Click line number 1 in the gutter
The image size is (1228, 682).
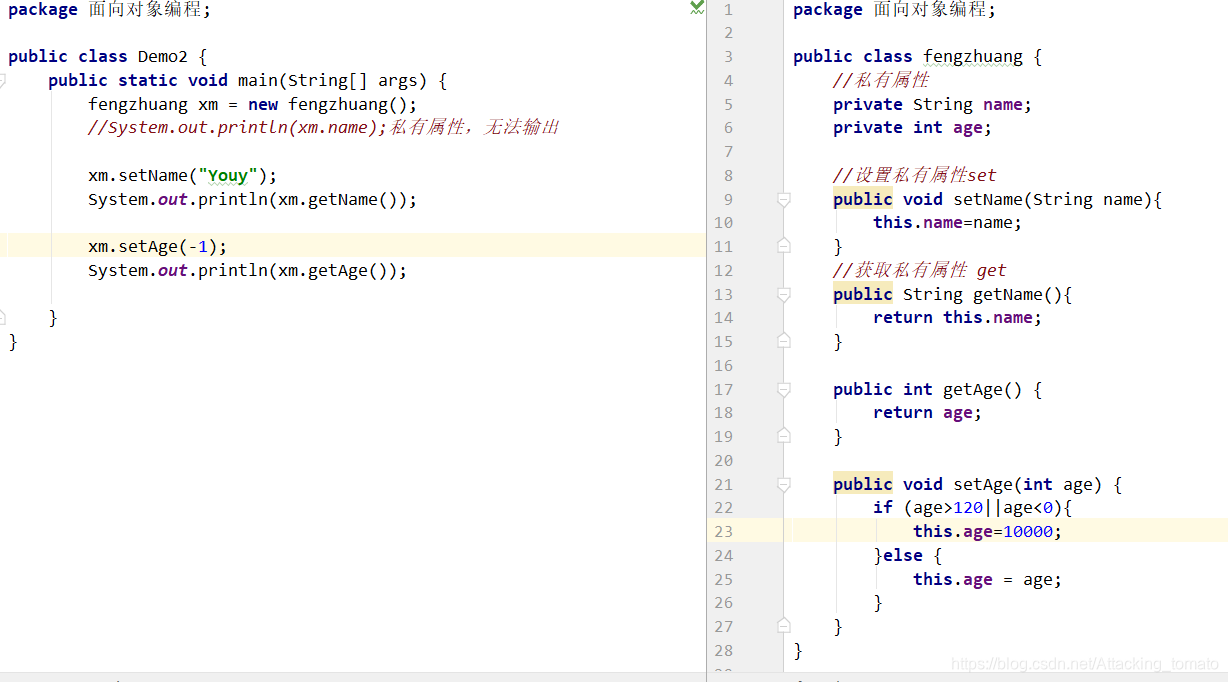click(x=728, y=10)
